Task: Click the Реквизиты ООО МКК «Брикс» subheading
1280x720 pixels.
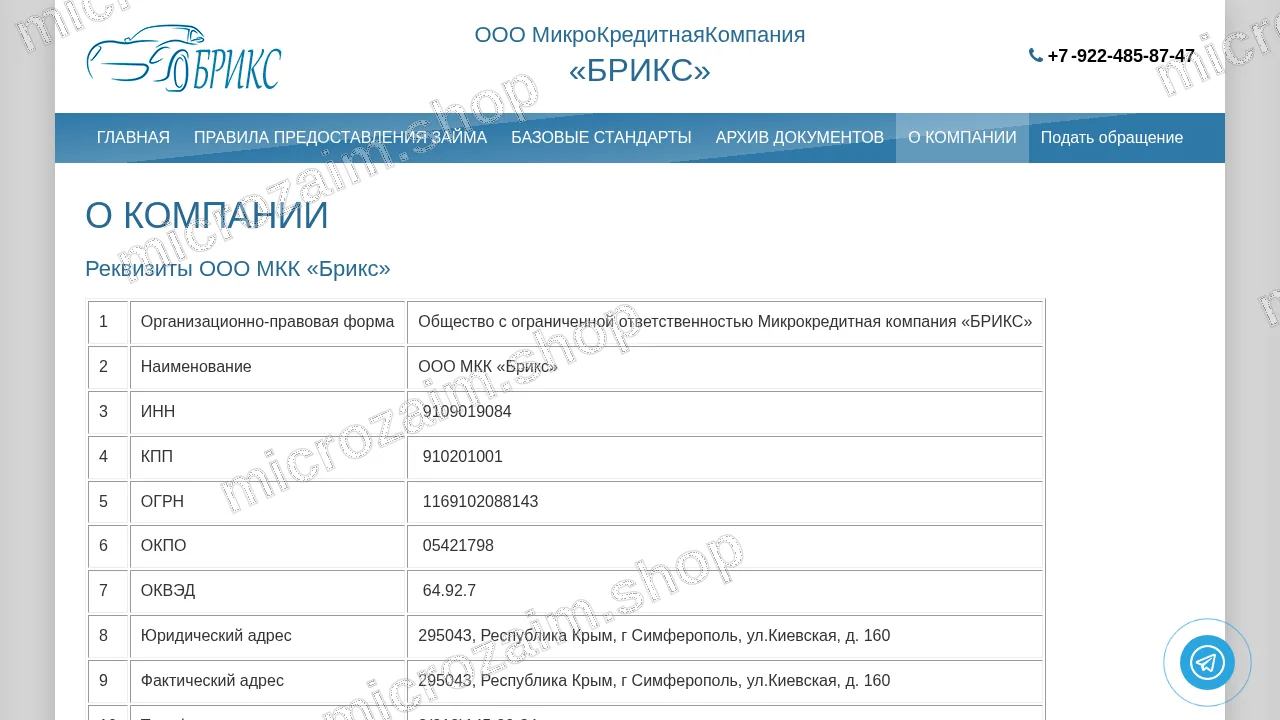Action: tap(238, 269)
